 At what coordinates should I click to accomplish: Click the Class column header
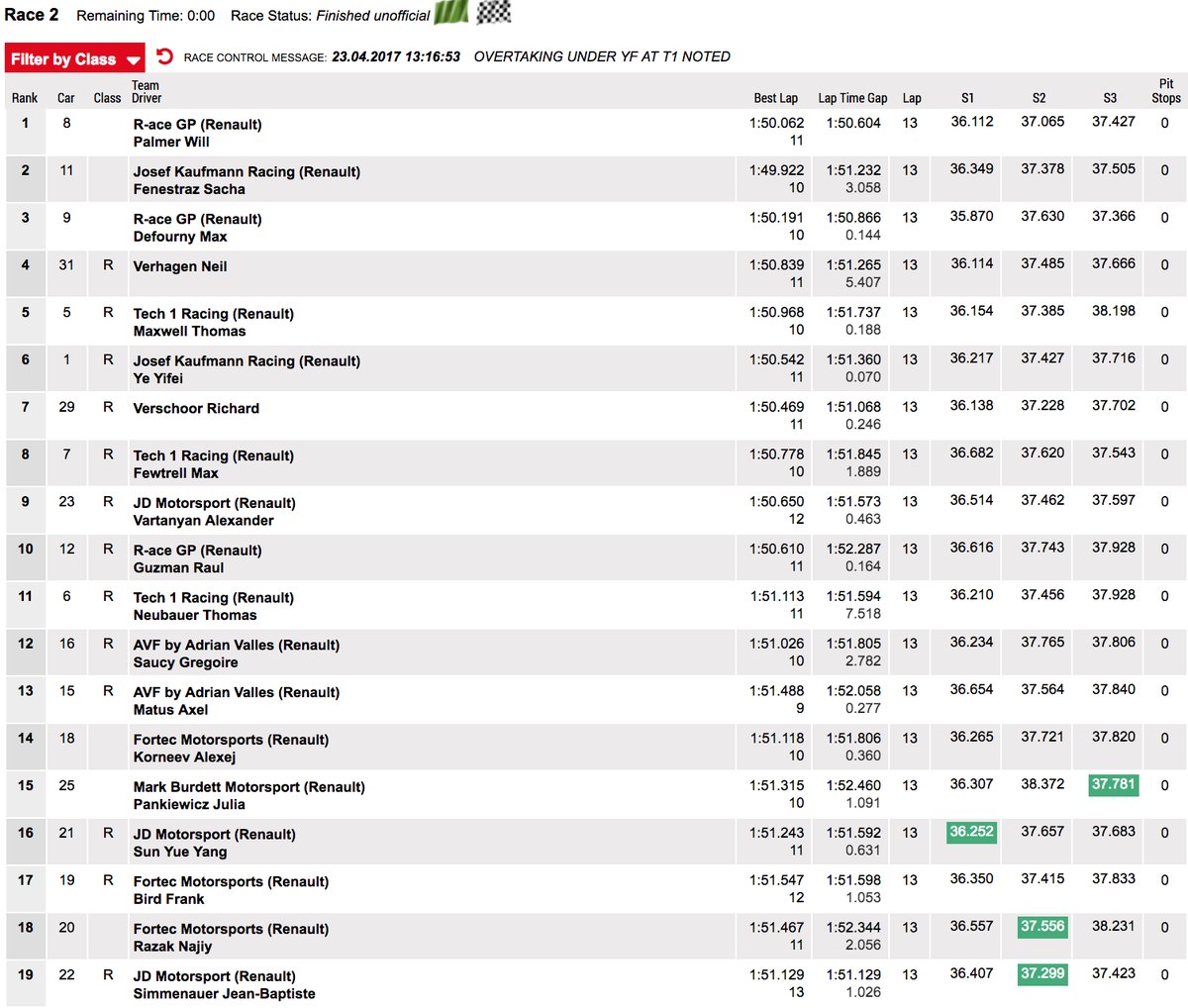pos(107,98)
